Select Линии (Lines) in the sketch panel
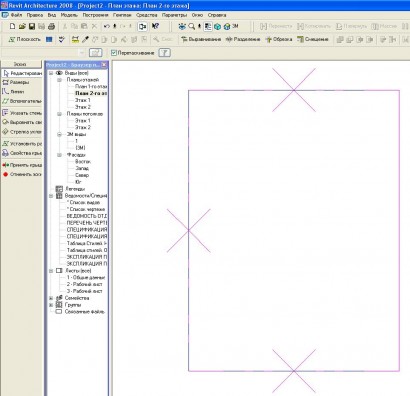Screen dimensions: 410x396 click(13, 92)
